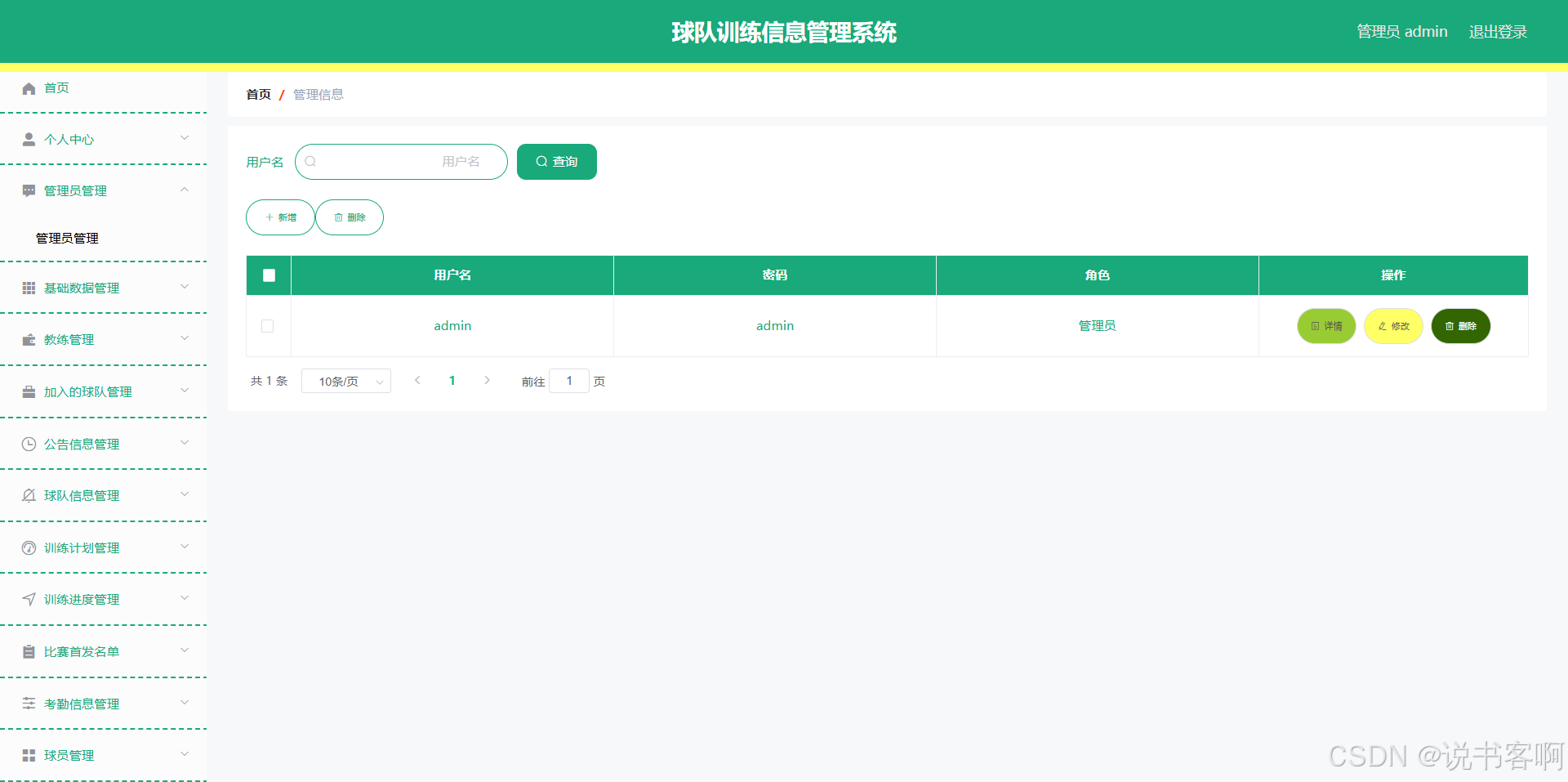The width and height of the screenshot is (1568, 782).
Task: Click the briefcase icon beside 加入的球队管理
Action: click(x=29, y=392)
